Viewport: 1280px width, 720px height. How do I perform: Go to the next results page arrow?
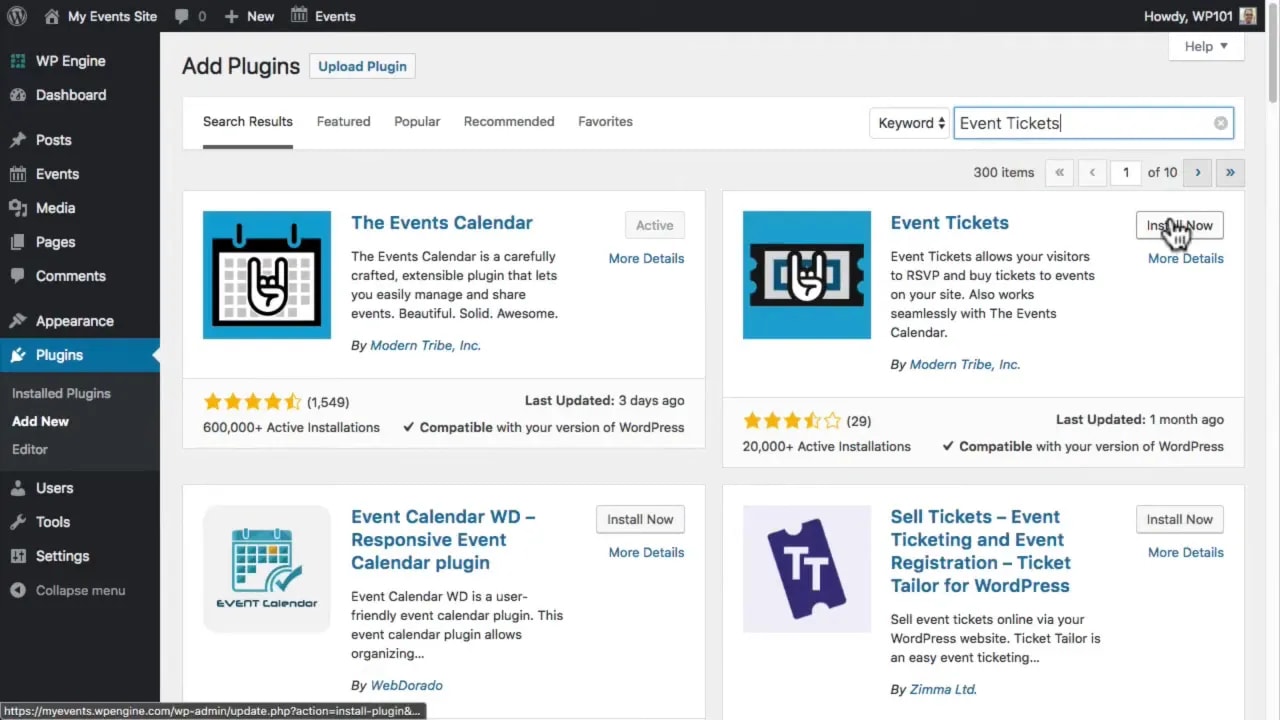(x=1197, y=172)
